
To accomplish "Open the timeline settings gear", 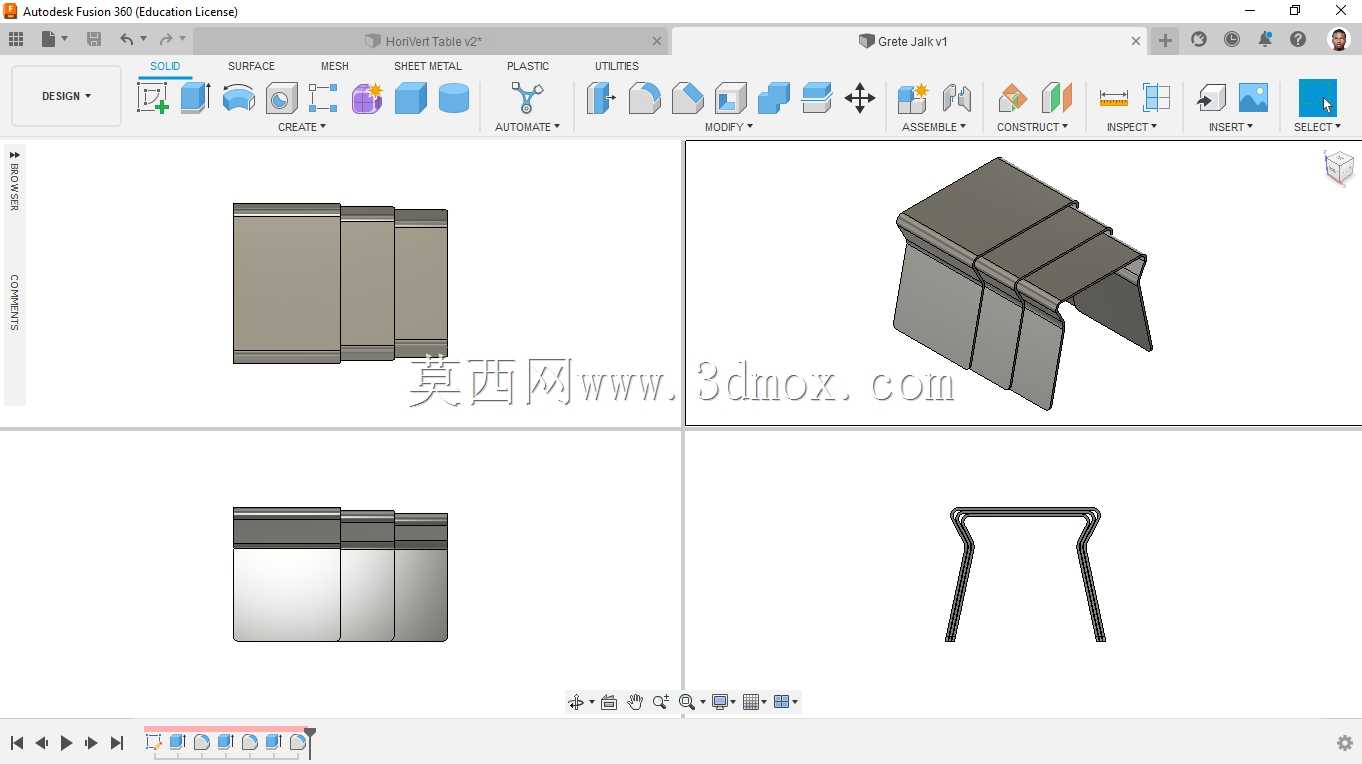I will pyautogui.click(x=1345, y=743).
